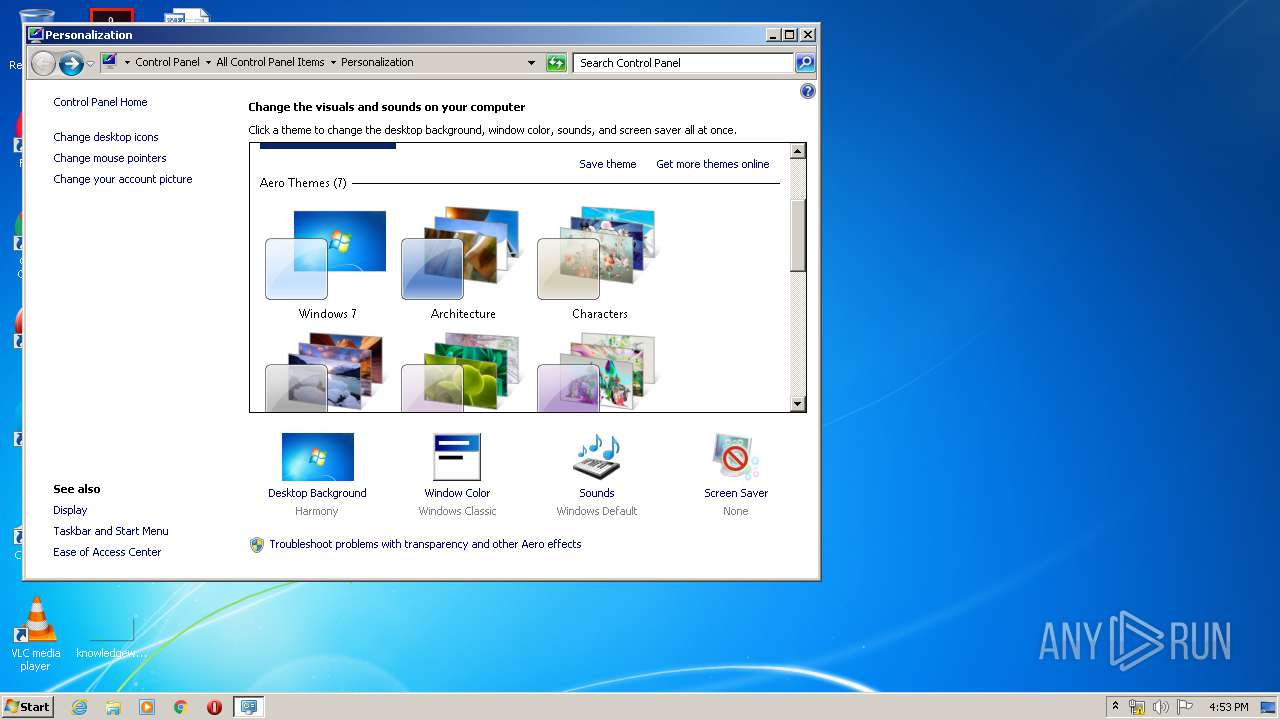Open Taskbar and Start Menu link
This screenshot has width=1280, height=720.
[111, 531]
